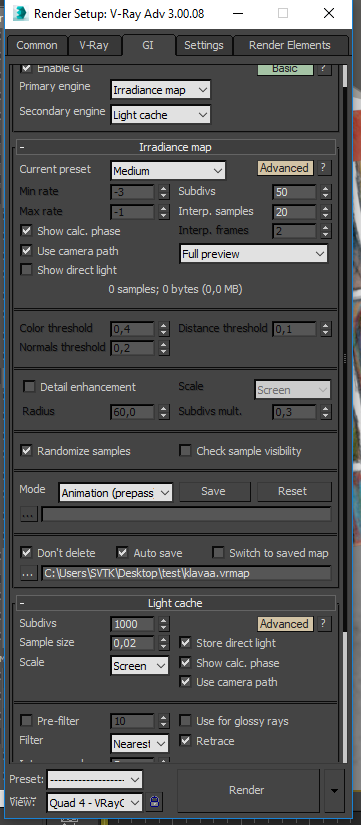Screen dimensions: 361x825
Task: Click irradiance Subdivs value field 50
Action: tap(295, 192)
